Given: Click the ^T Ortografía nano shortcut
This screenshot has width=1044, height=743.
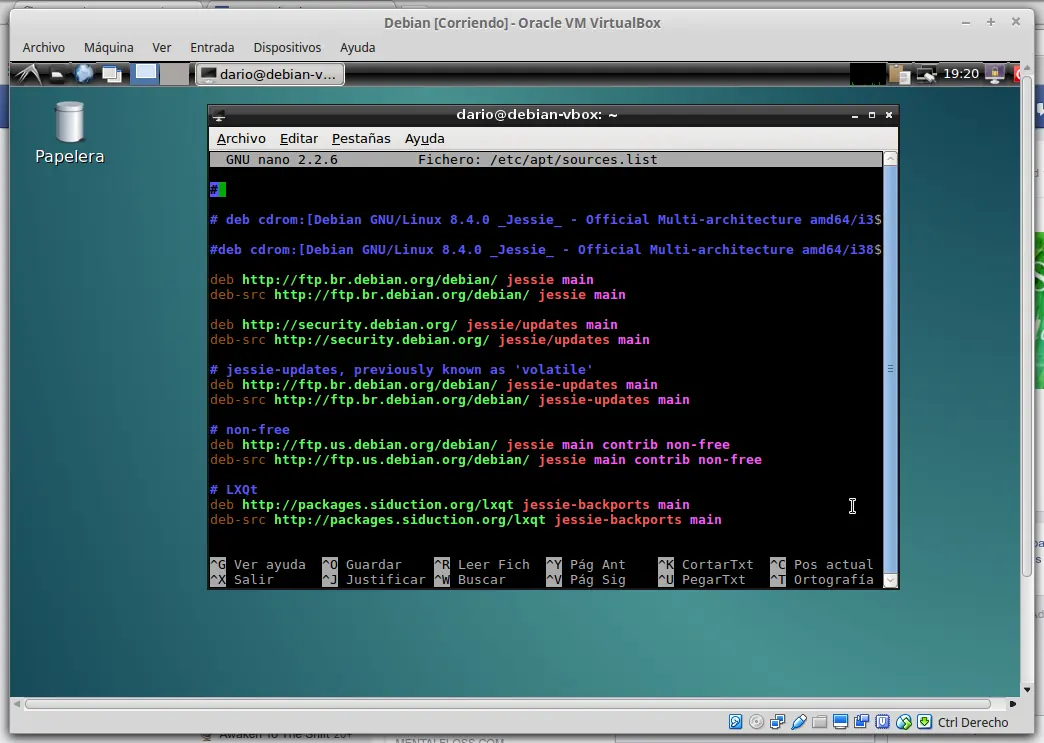Looking at the screenshot, I should (822, 580).
